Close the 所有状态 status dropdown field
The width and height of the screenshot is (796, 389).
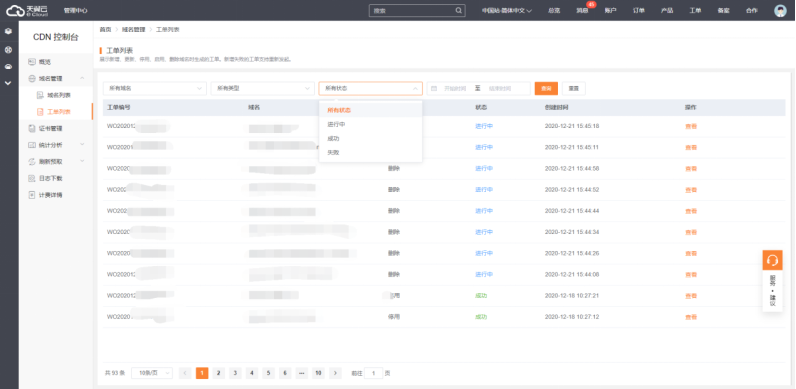point(371,88)
